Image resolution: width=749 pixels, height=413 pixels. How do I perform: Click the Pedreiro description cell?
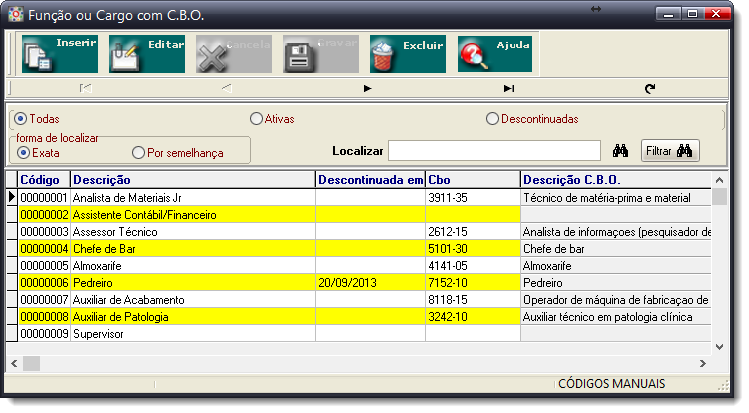coord(193,283)
